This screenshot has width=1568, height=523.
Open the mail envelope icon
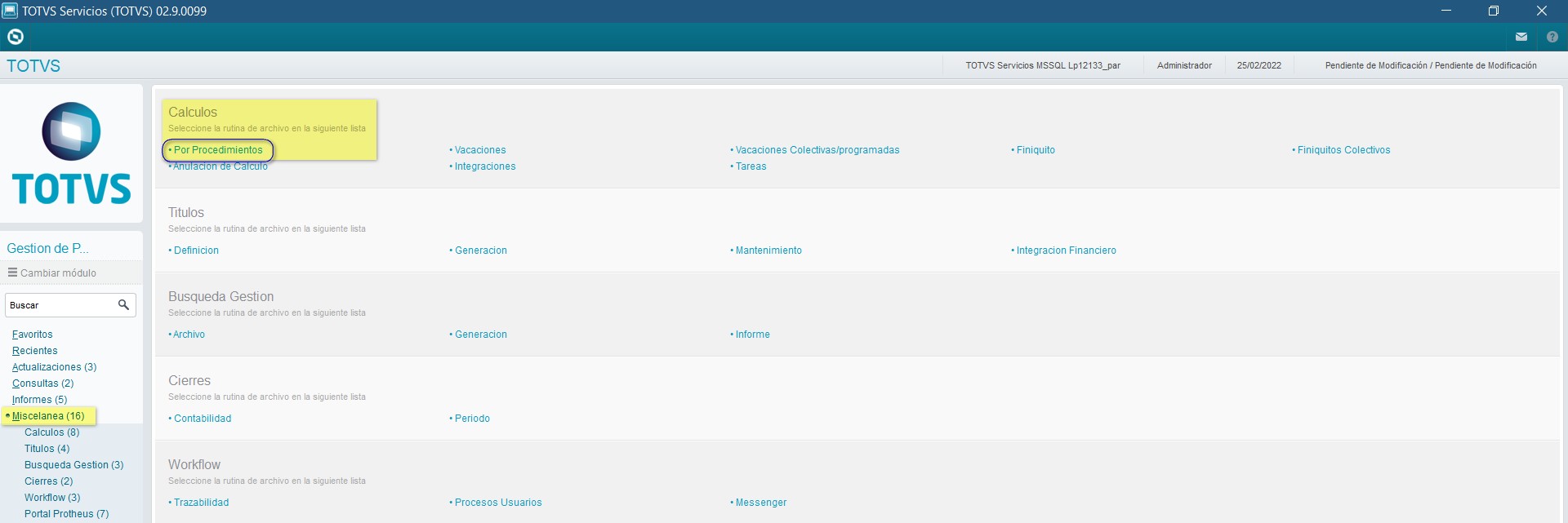point(1521,37)
